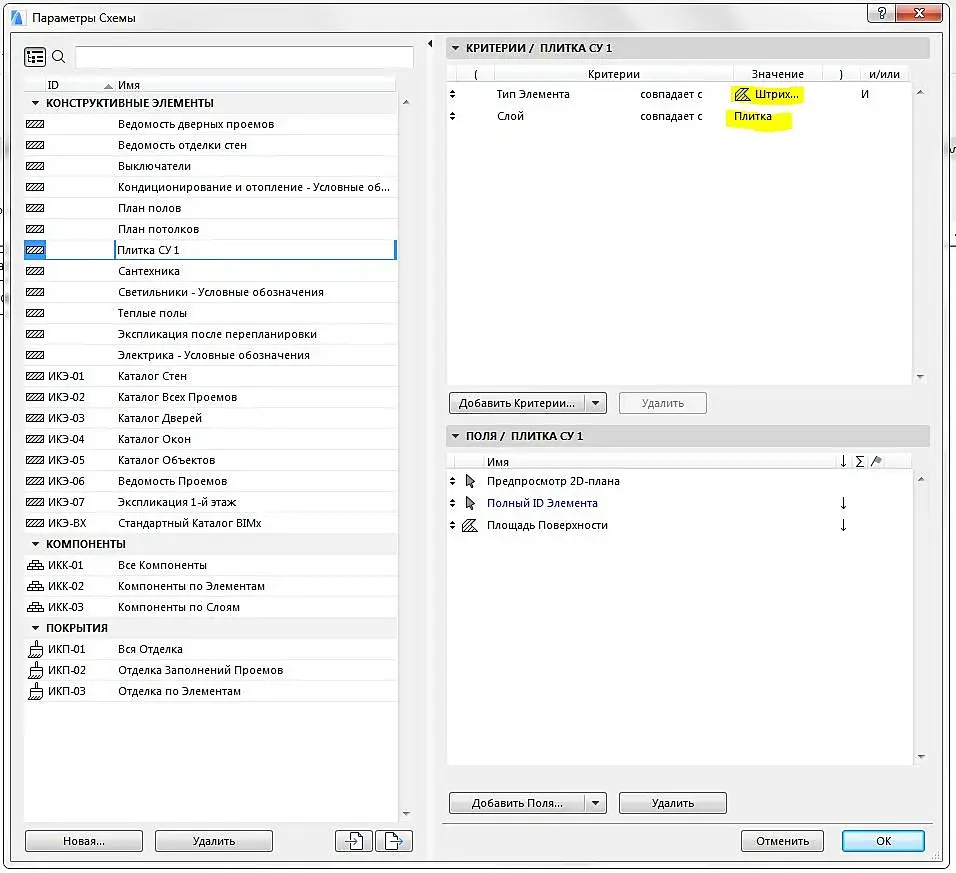
Task: Click Удалить button under scheme list
Action: click(x=213, y=841)
